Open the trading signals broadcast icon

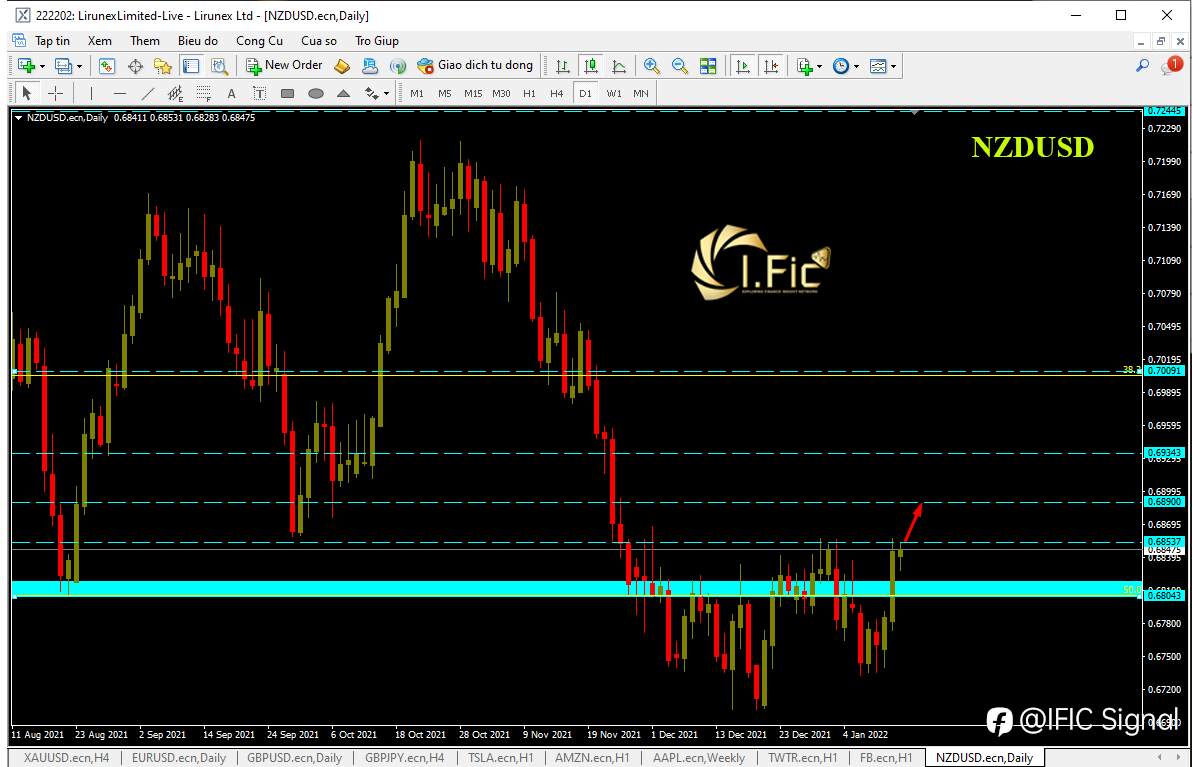tap(398, 66)
